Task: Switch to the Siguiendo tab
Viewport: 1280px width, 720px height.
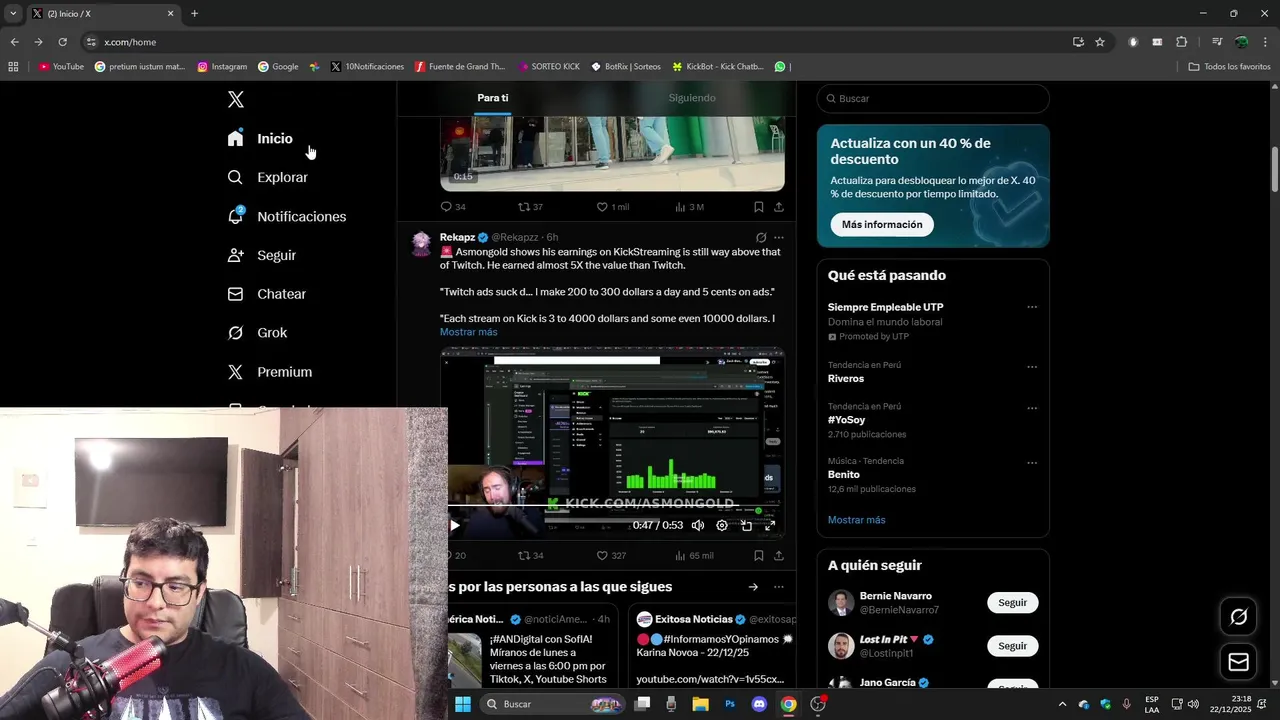Action: click(692, 98)
